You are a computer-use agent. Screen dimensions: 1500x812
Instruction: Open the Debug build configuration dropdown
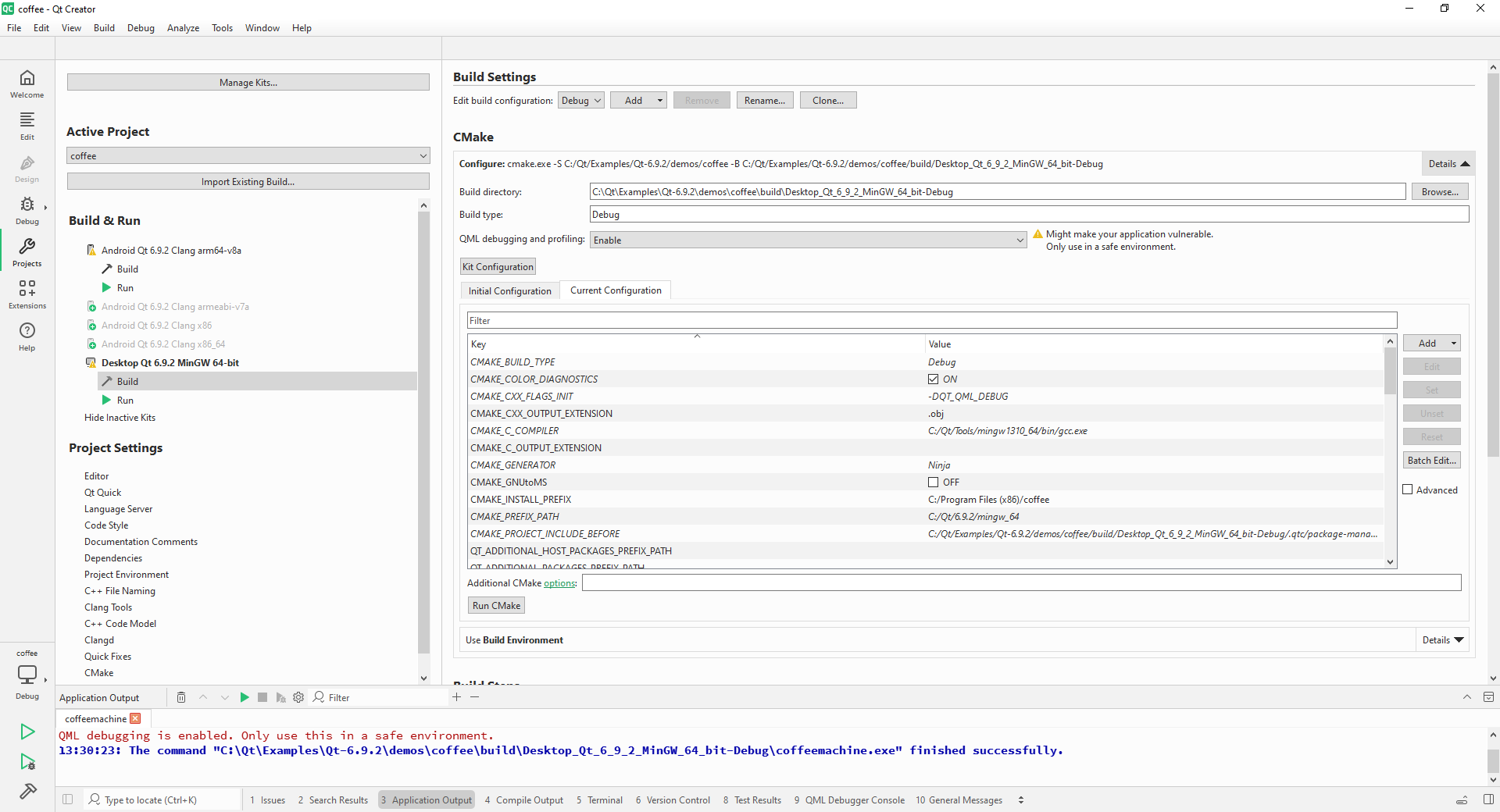point(580,101)
